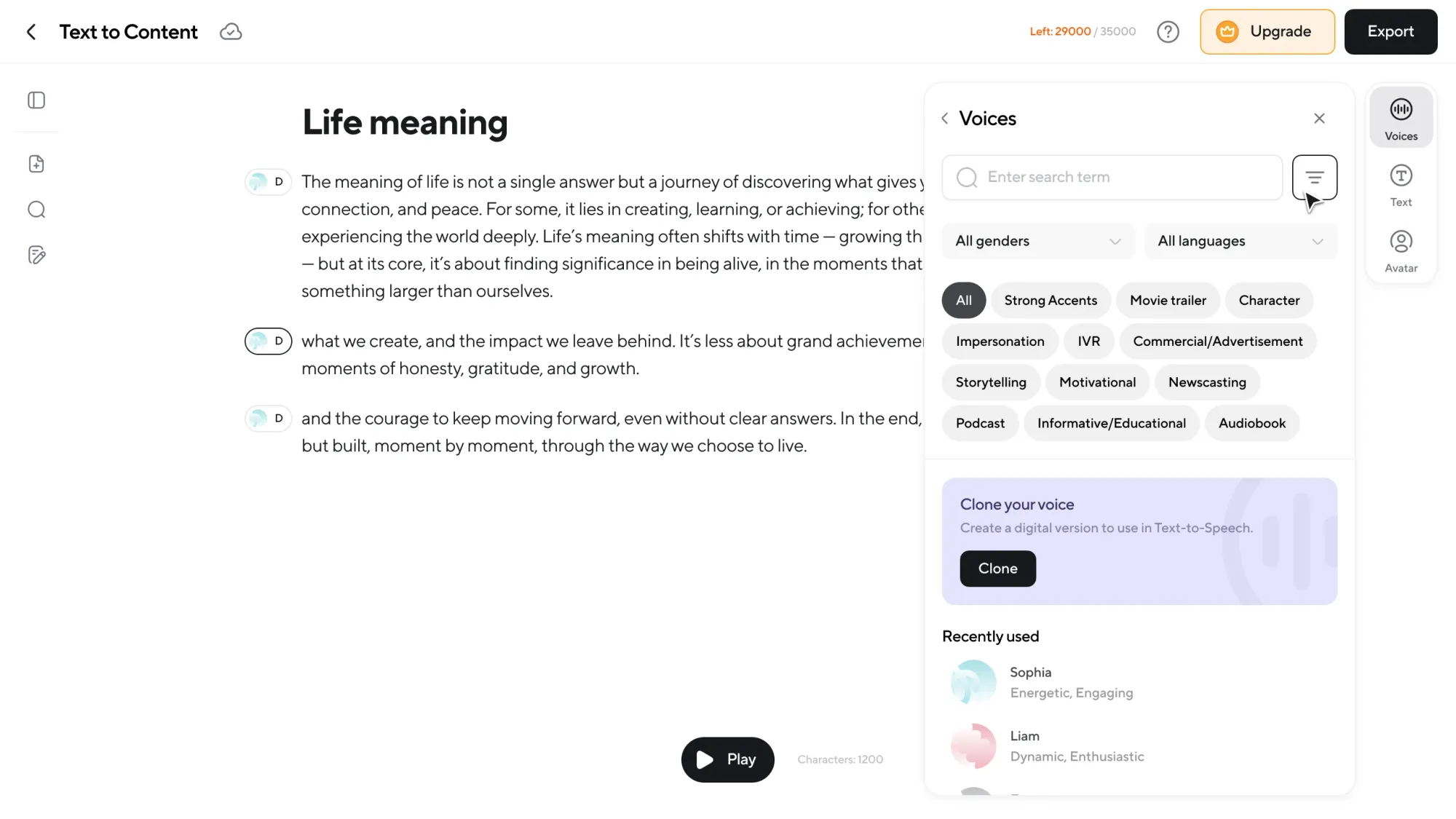Select the Podcast voice category chip

point(980,423)
